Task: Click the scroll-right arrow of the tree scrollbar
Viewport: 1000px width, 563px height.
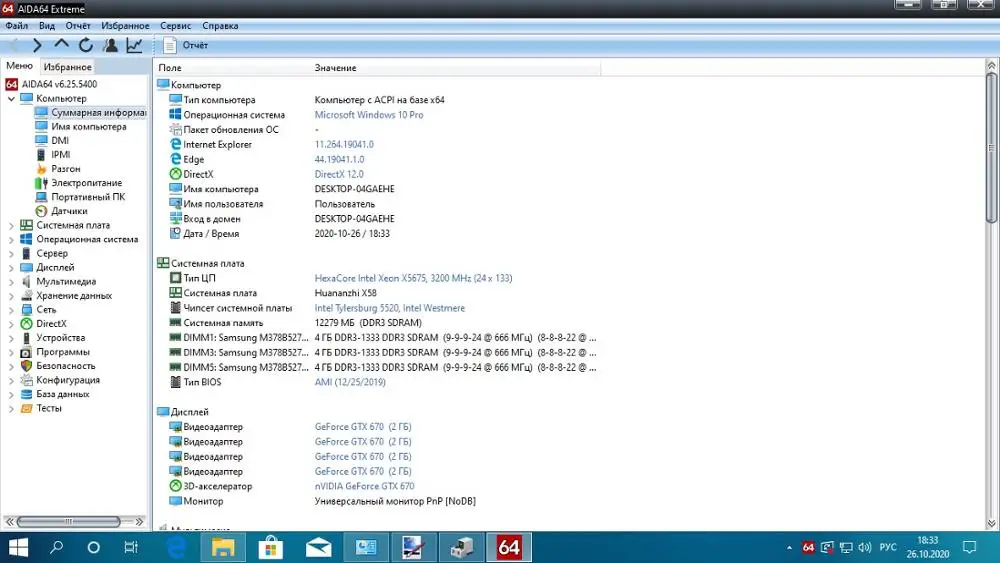Action: point(139,522)
